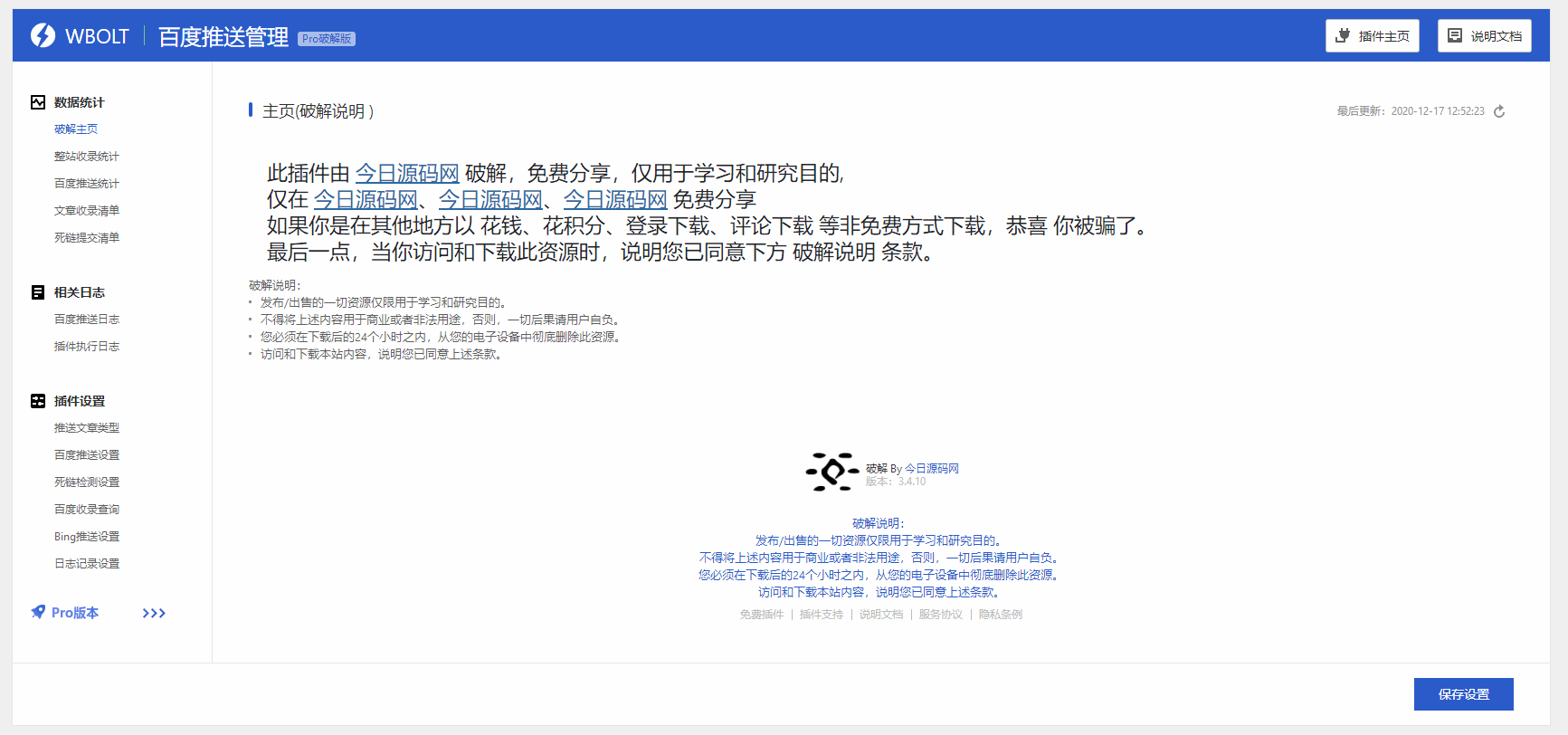The height and width of the screenshot is (735, 1568).
Task: Go to 文章收录清单
Action: 87,211
